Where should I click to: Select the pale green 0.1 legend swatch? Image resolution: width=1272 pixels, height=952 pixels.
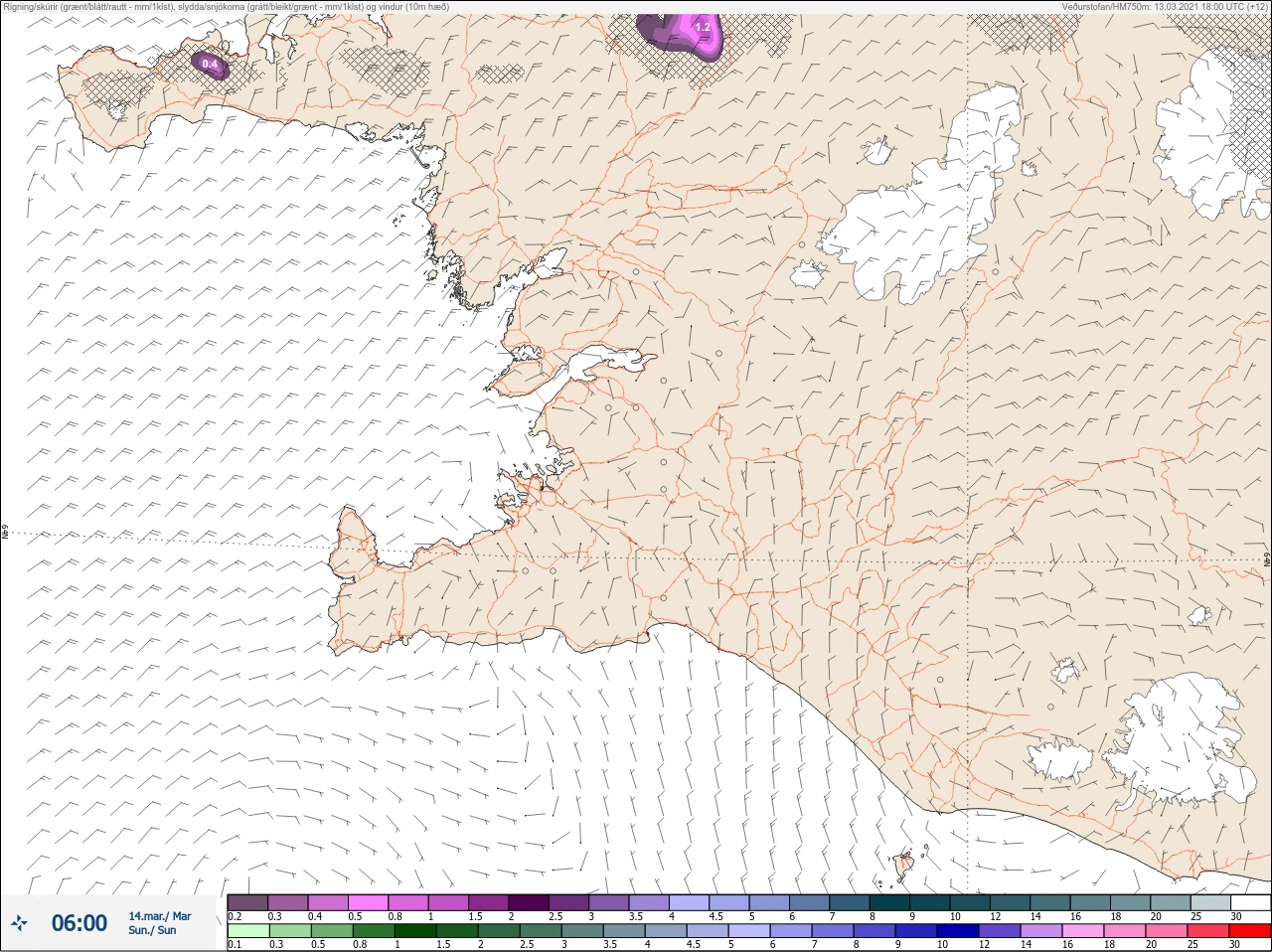(248, 931)
